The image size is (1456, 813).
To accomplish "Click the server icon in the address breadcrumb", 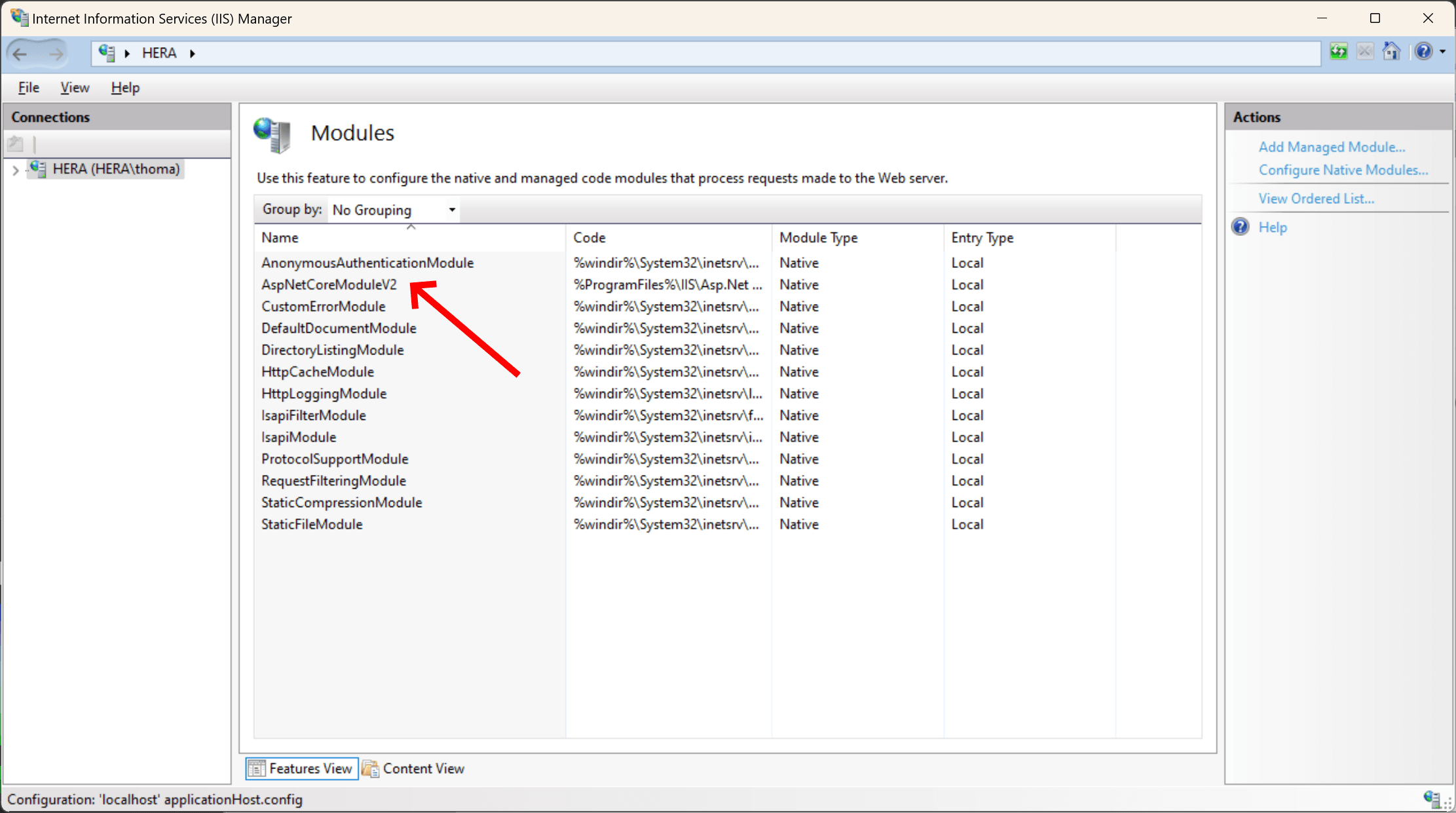I will click(x=106, y=53).
